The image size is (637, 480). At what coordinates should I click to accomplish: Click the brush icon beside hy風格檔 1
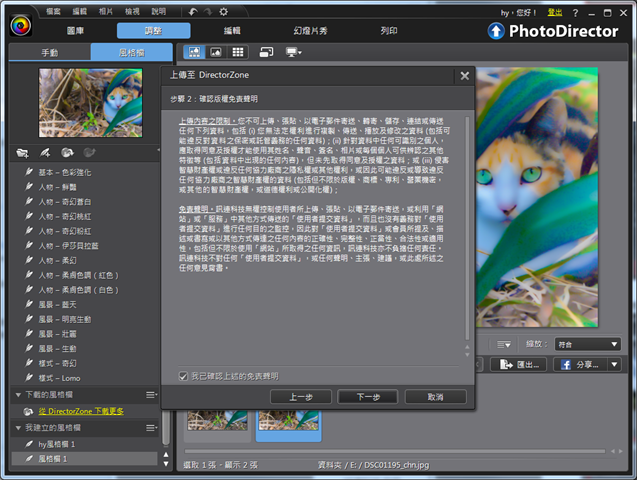[x=29, y=444]
